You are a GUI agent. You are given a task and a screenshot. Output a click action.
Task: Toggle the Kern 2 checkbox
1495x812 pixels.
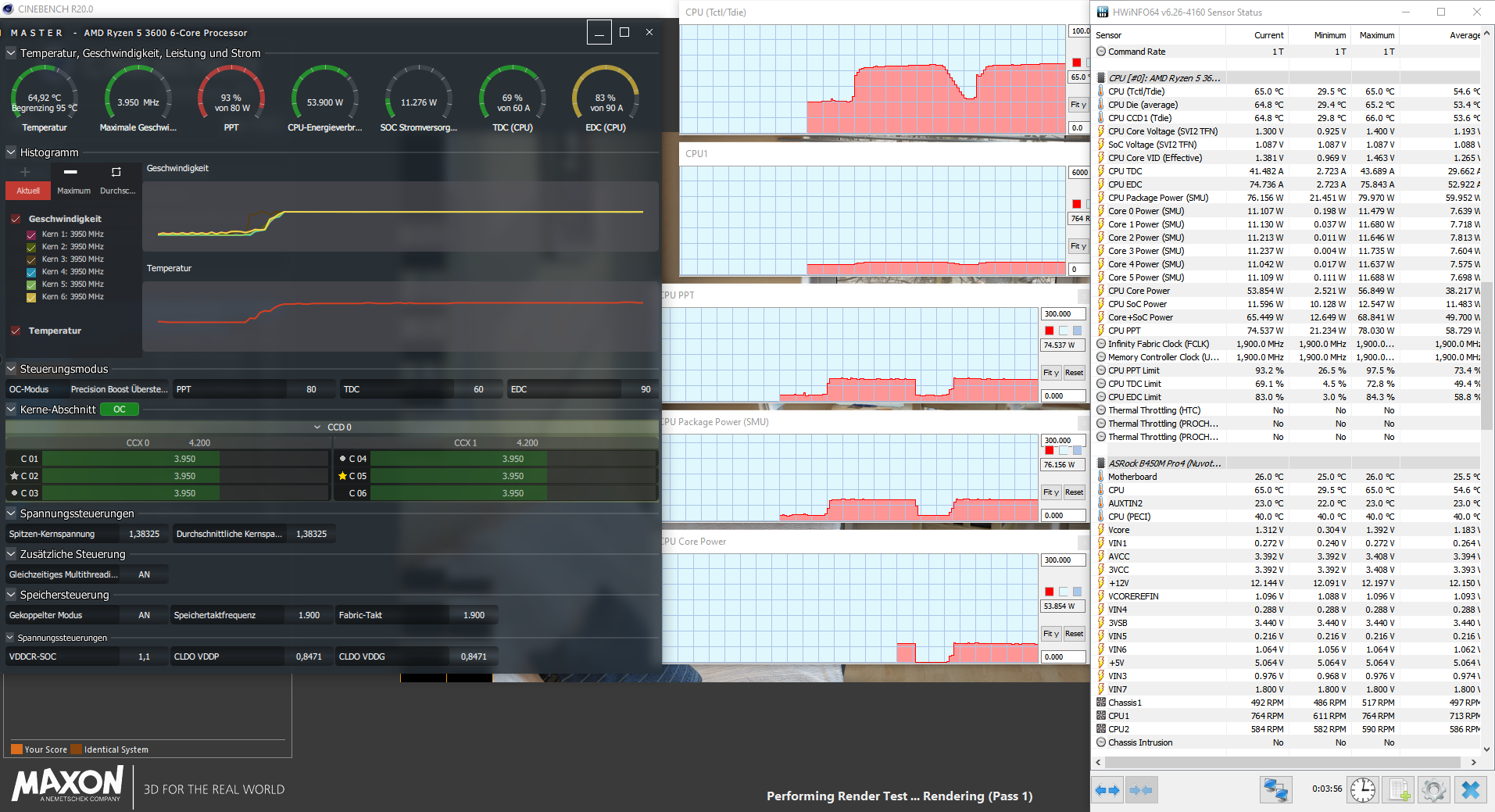pyautogui.click(x=31, y=247)
